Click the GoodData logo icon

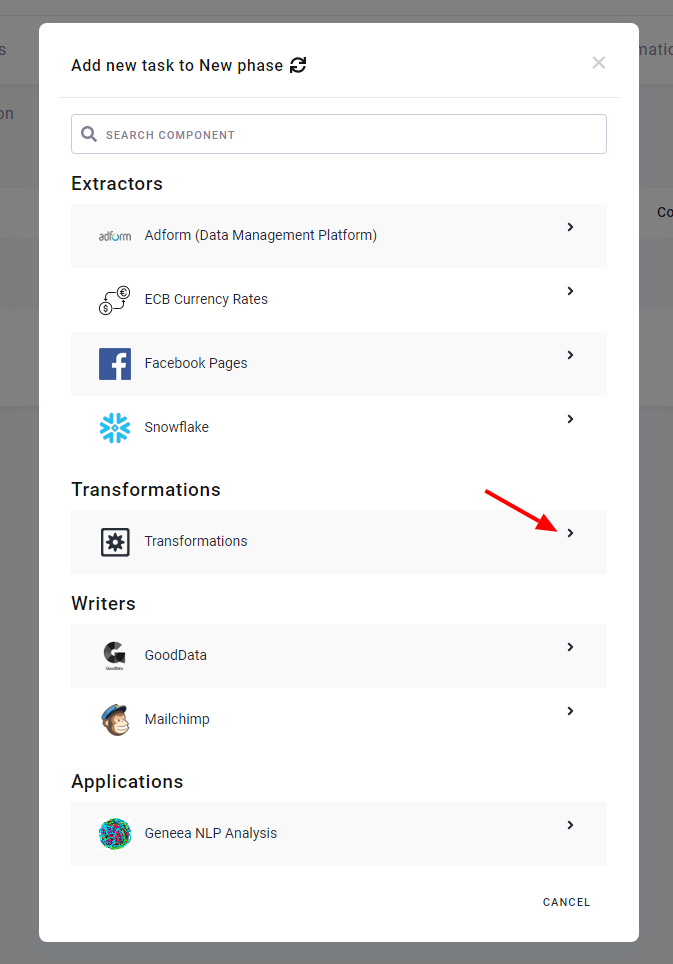[x=114, y=656]
